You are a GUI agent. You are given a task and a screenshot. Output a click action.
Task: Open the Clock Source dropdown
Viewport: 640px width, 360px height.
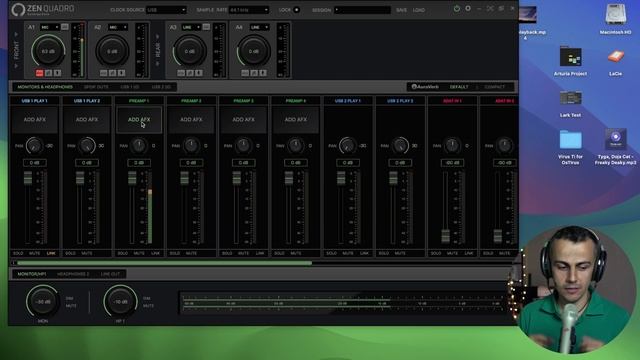click(166, 10)
